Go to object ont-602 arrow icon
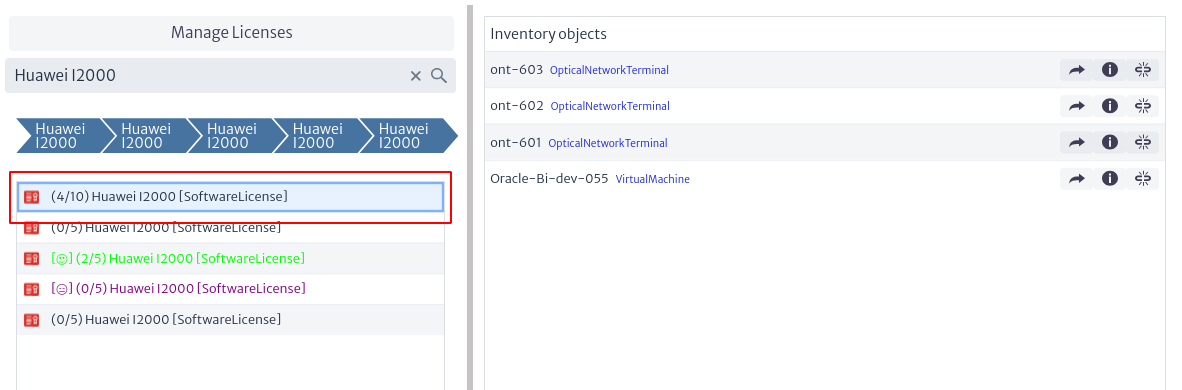This screenshot has height=390, width=1182. pyautogui.click(x=1076, y=106)
